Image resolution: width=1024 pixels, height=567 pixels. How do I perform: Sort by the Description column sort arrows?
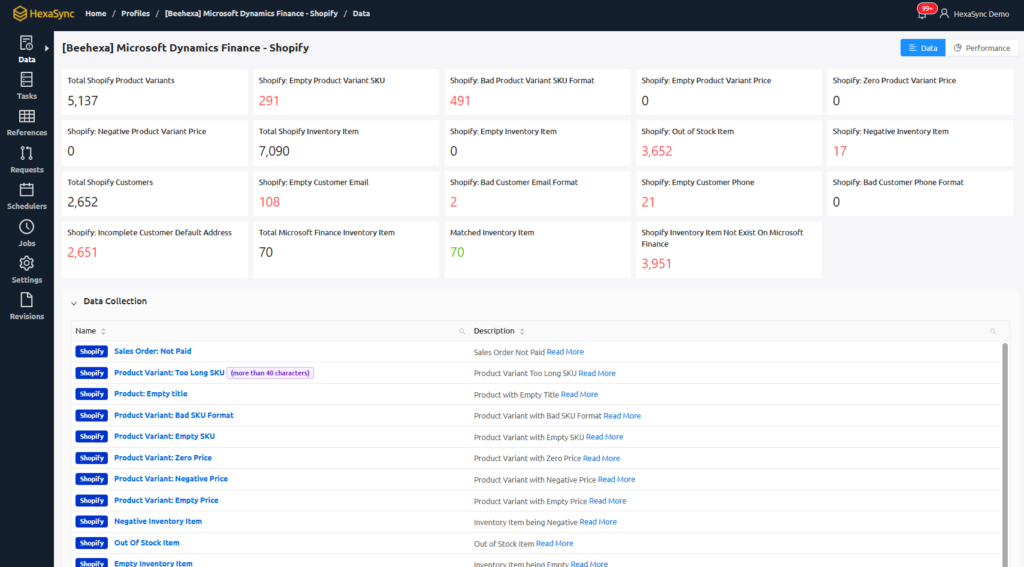point(522,331)
